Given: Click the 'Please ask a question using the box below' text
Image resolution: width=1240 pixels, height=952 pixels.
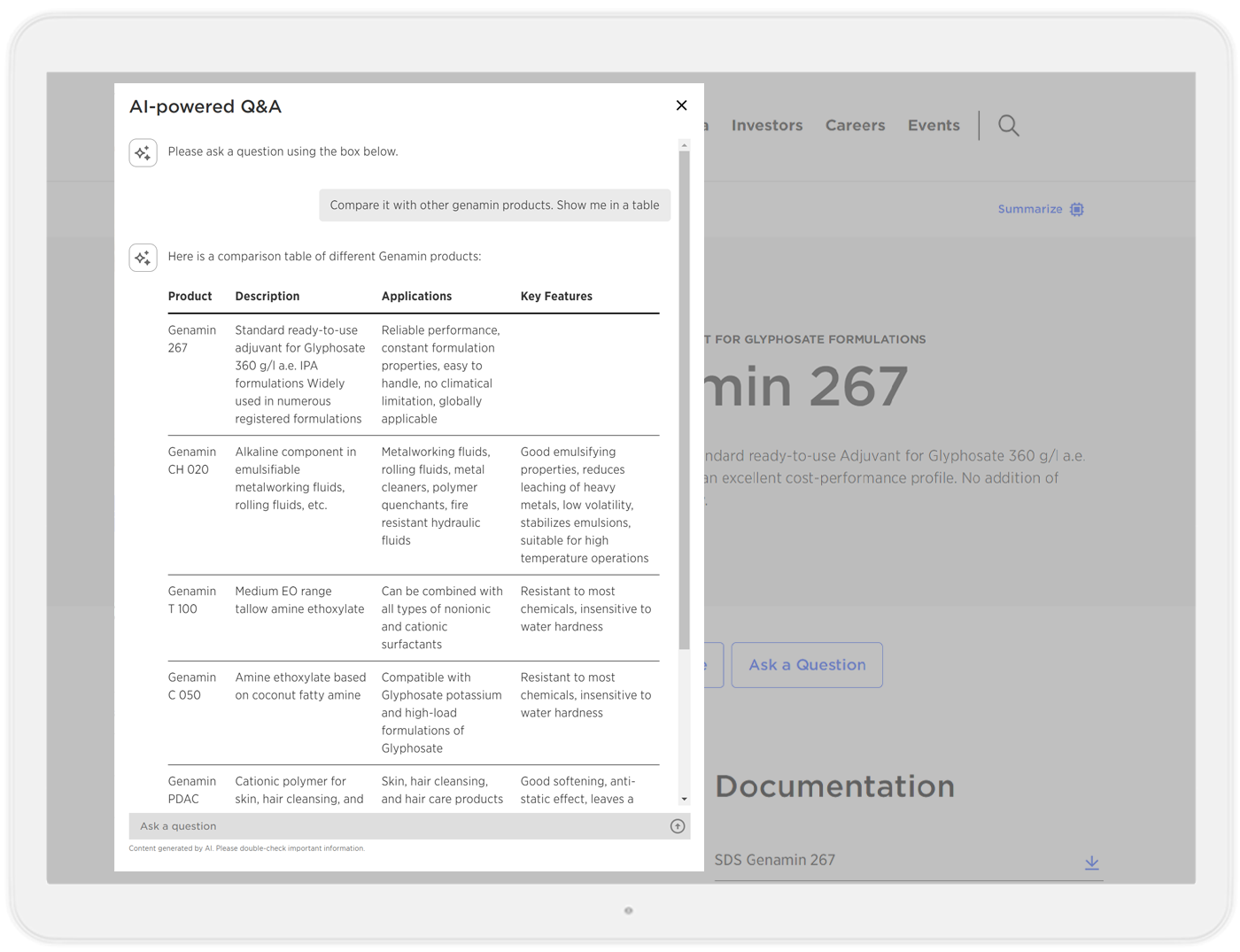Looking at the screenshot, I should click(283, 152).
